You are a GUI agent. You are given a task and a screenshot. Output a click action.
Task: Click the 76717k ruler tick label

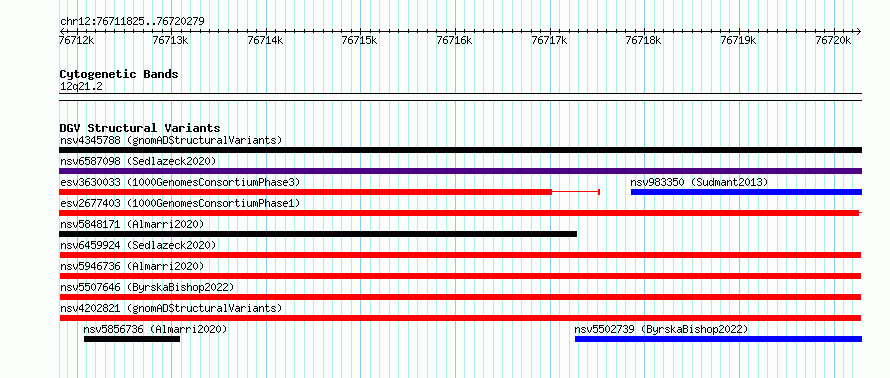tap(549, 40)
